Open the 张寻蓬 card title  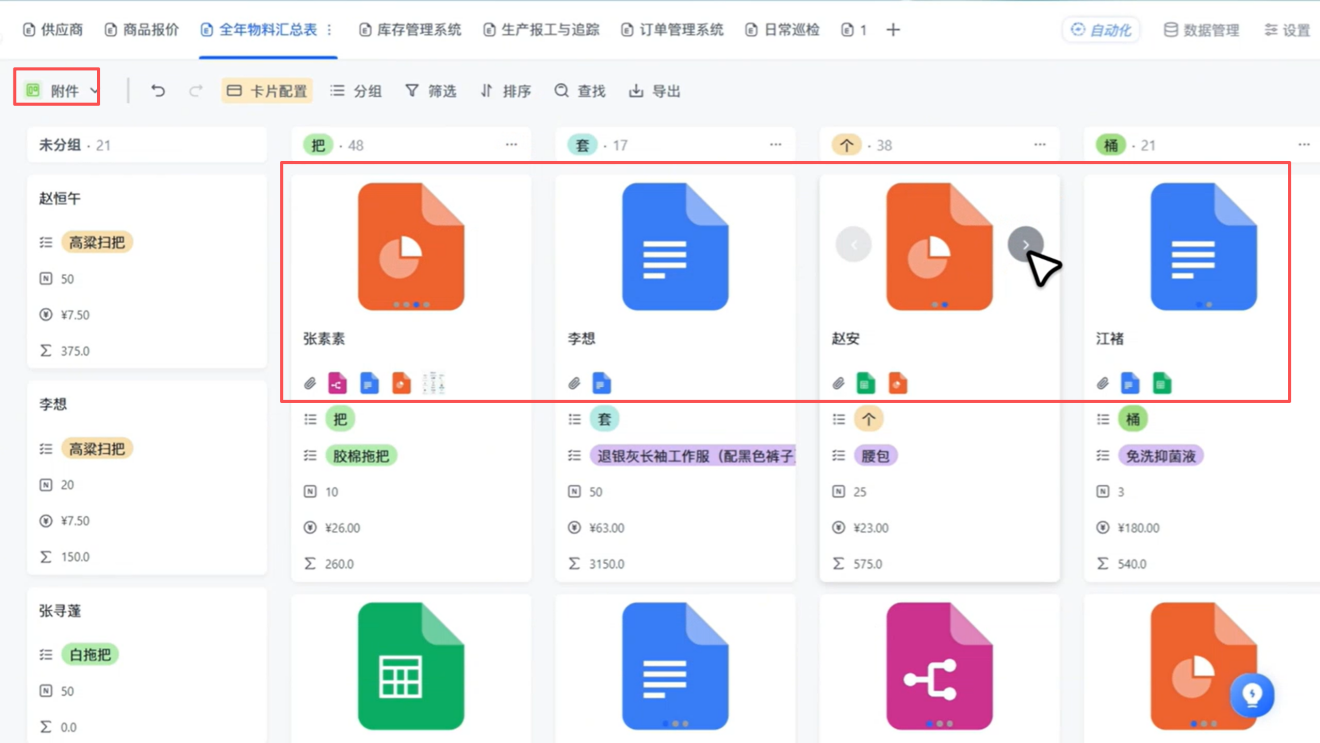[x=60, y=611]
